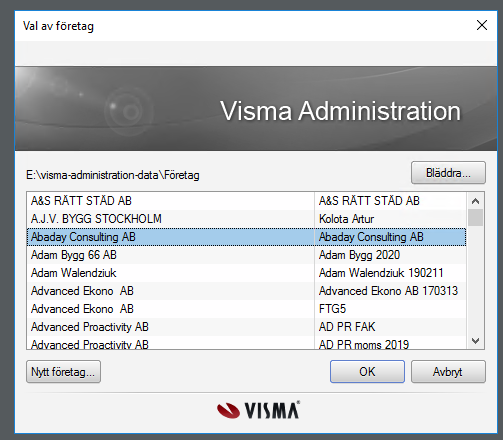This screenshot has width=503, height=440.
Task: Select the Advanced Ekono AB FTG5 row
Action: point(246,309)
